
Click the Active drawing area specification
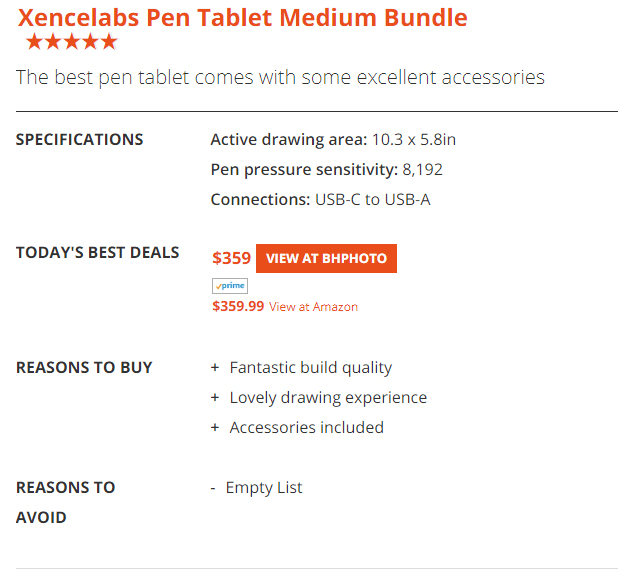point(333,140)
